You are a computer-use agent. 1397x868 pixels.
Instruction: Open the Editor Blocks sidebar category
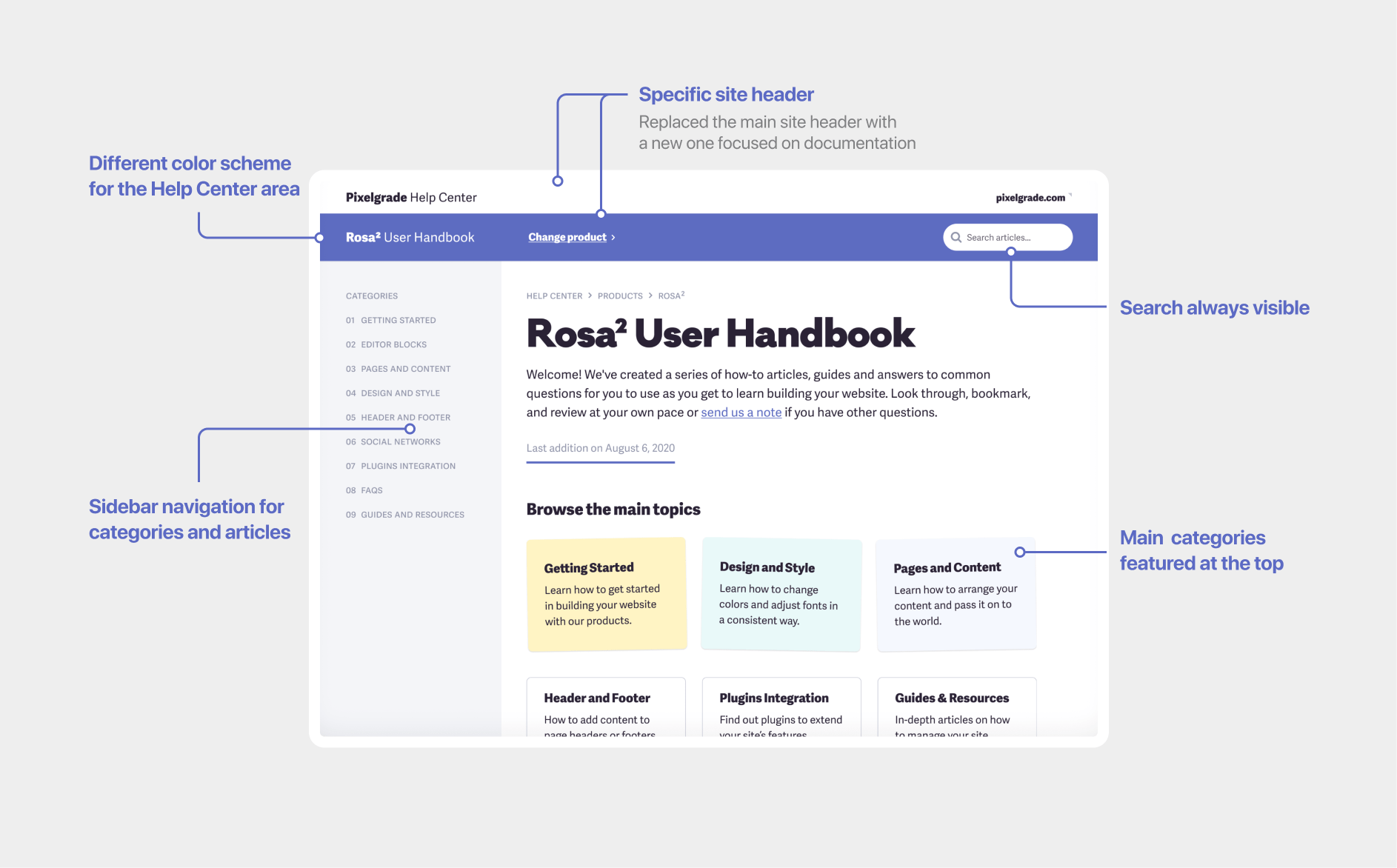[386, 345]
